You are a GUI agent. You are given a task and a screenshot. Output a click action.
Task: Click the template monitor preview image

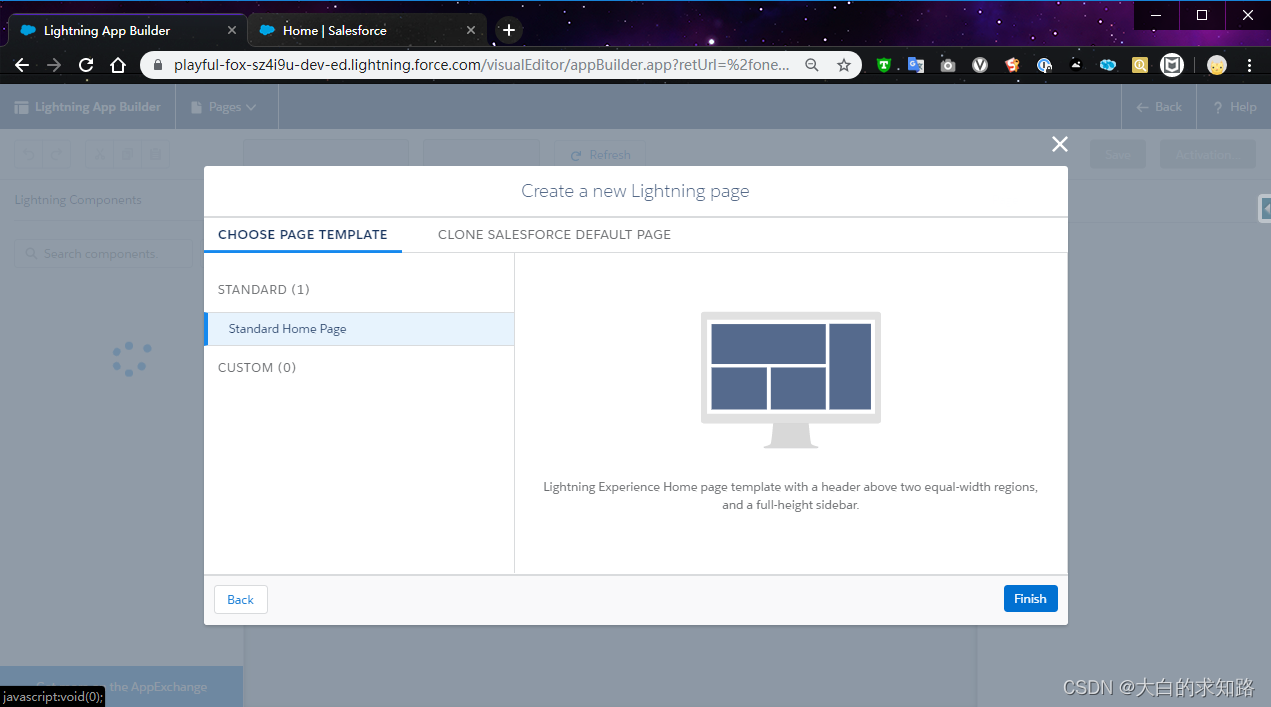790,380
